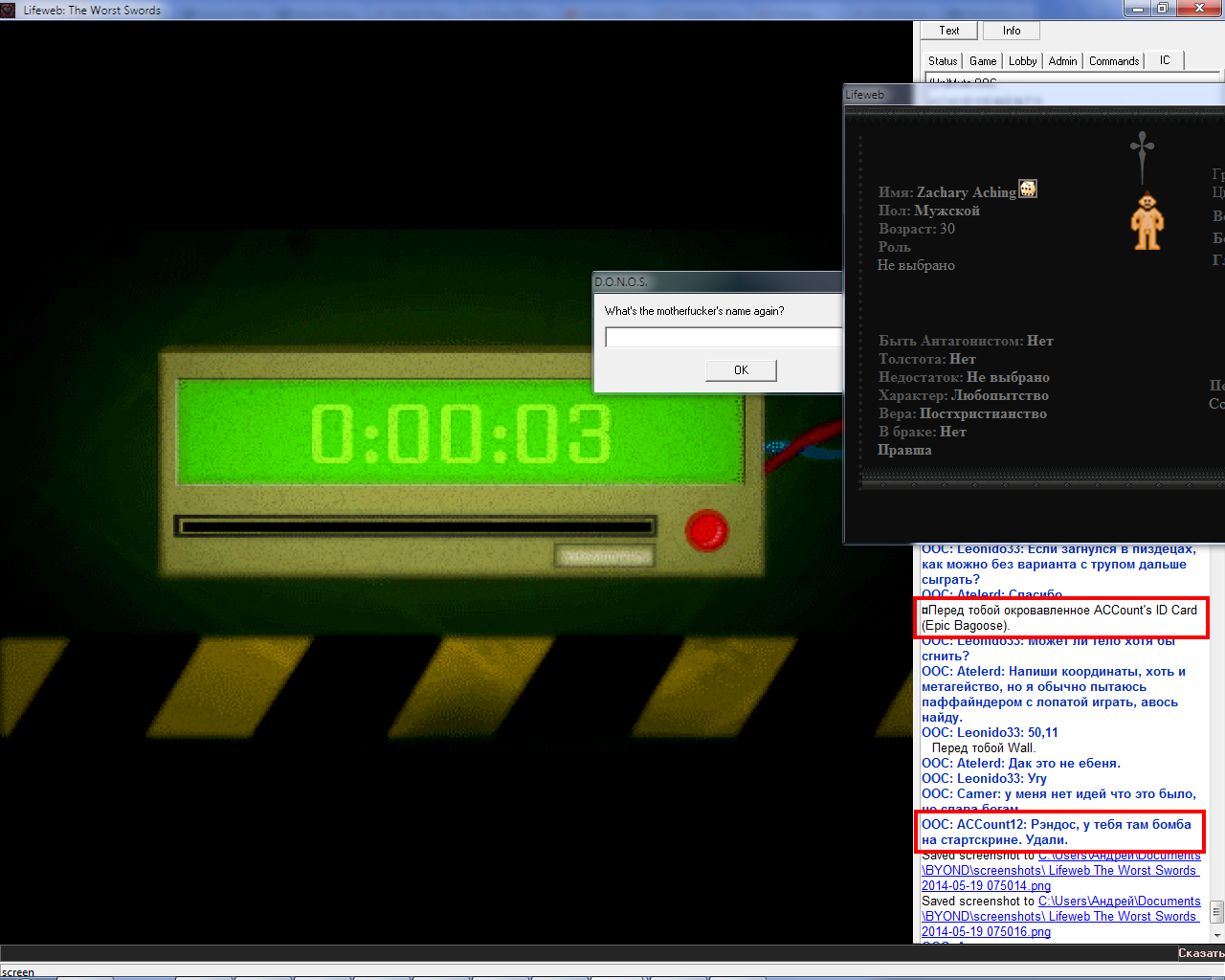
Task: Click the Camer message 'у меня нет идей'
Action: (x=1058, y=800)
